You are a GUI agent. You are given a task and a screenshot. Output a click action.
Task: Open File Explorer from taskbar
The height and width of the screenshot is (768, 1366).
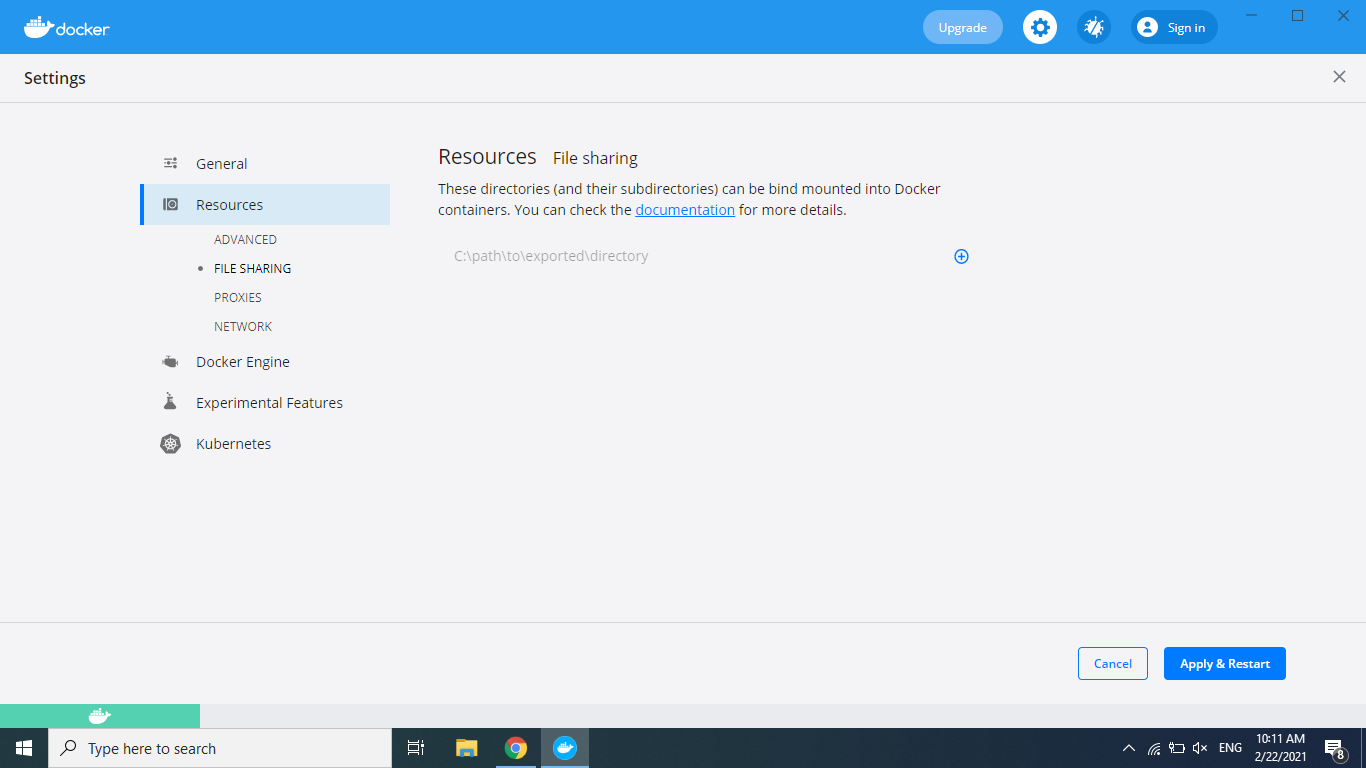466,748
